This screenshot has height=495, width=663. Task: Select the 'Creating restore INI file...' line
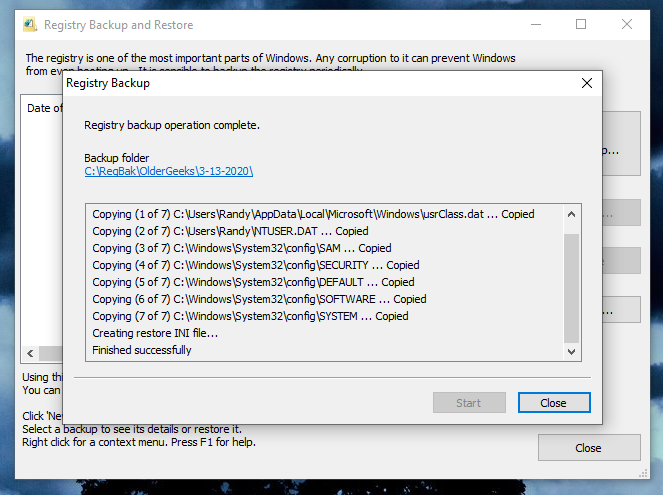(155, 333)
